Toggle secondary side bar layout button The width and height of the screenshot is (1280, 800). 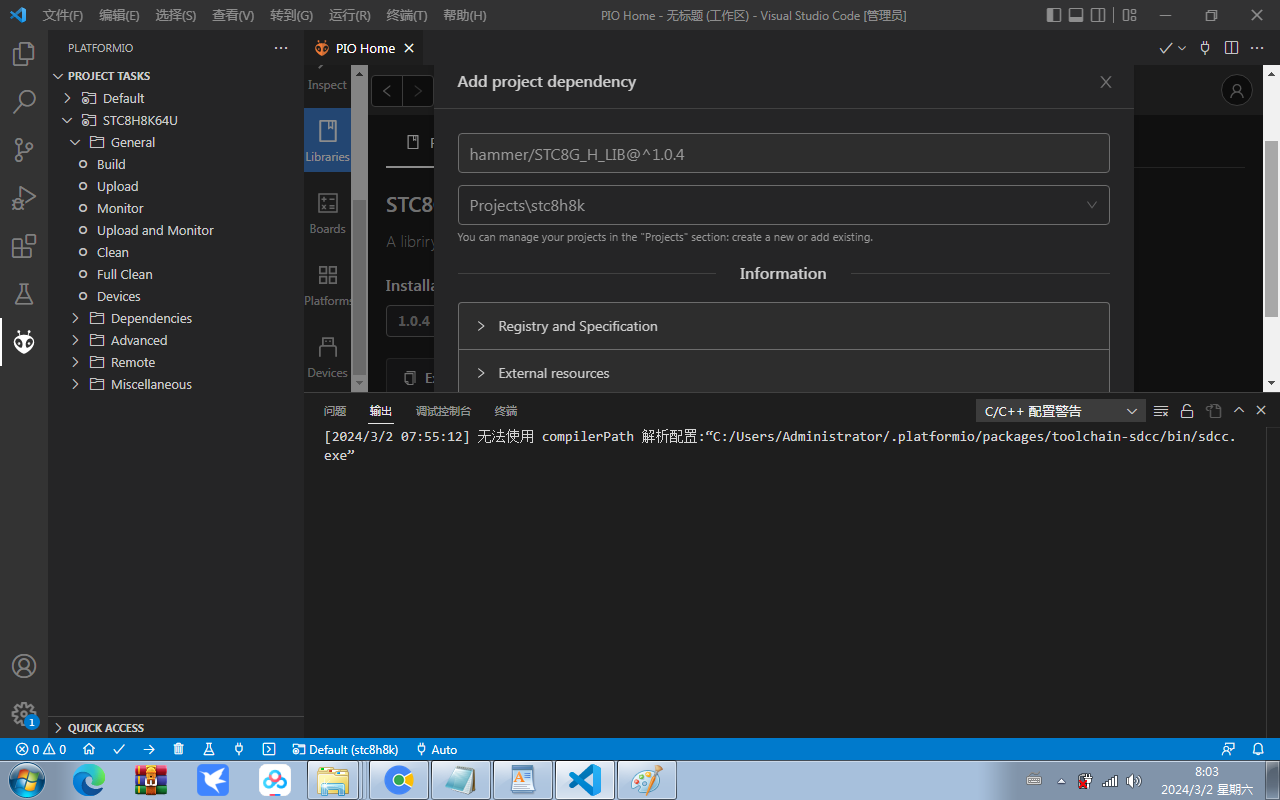[1098, 15]
